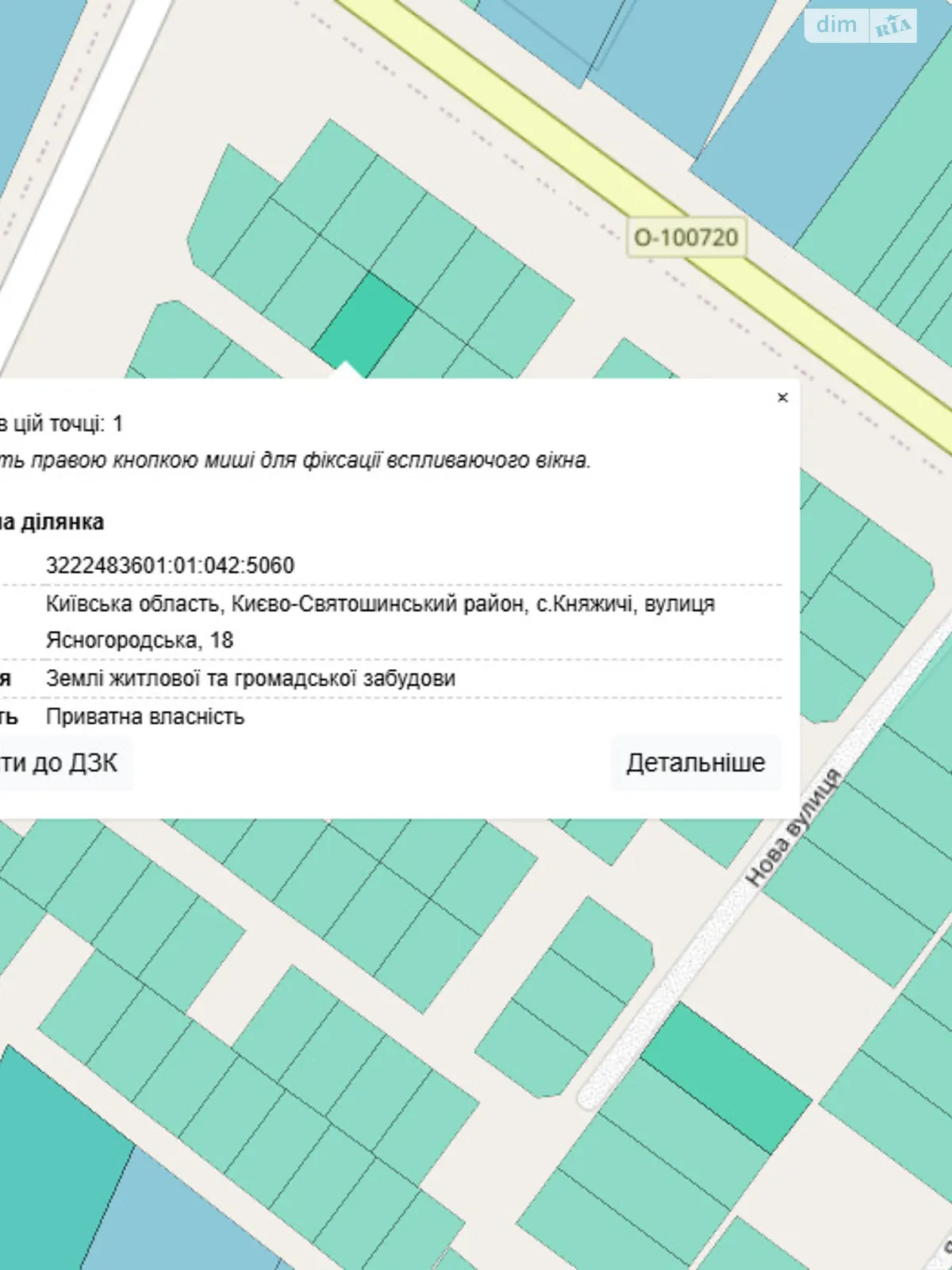Click cadastral number 3222483601:01:042:5060

(170, 565)
